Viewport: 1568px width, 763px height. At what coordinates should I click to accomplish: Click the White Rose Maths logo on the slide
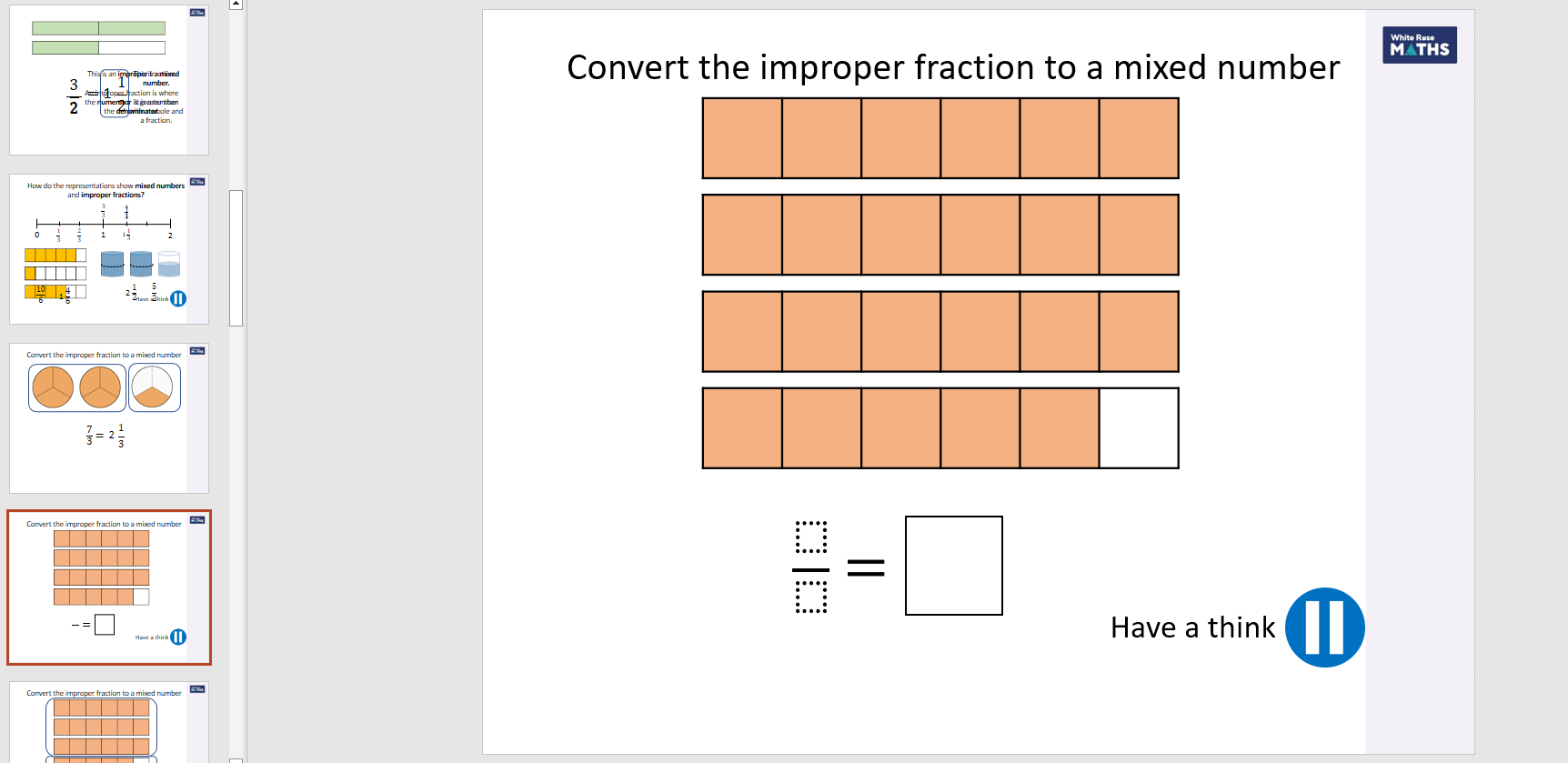pyautogui.click(x=1419, y=45)
